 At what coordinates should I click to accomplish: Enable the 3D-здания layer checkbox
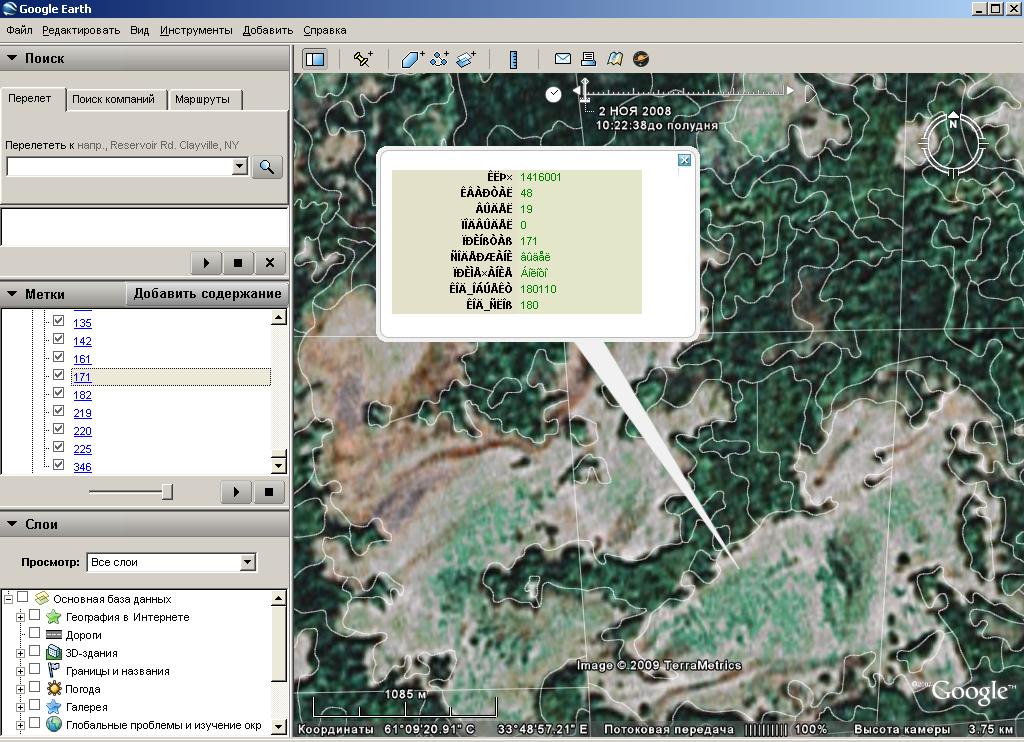click(35, 651)
